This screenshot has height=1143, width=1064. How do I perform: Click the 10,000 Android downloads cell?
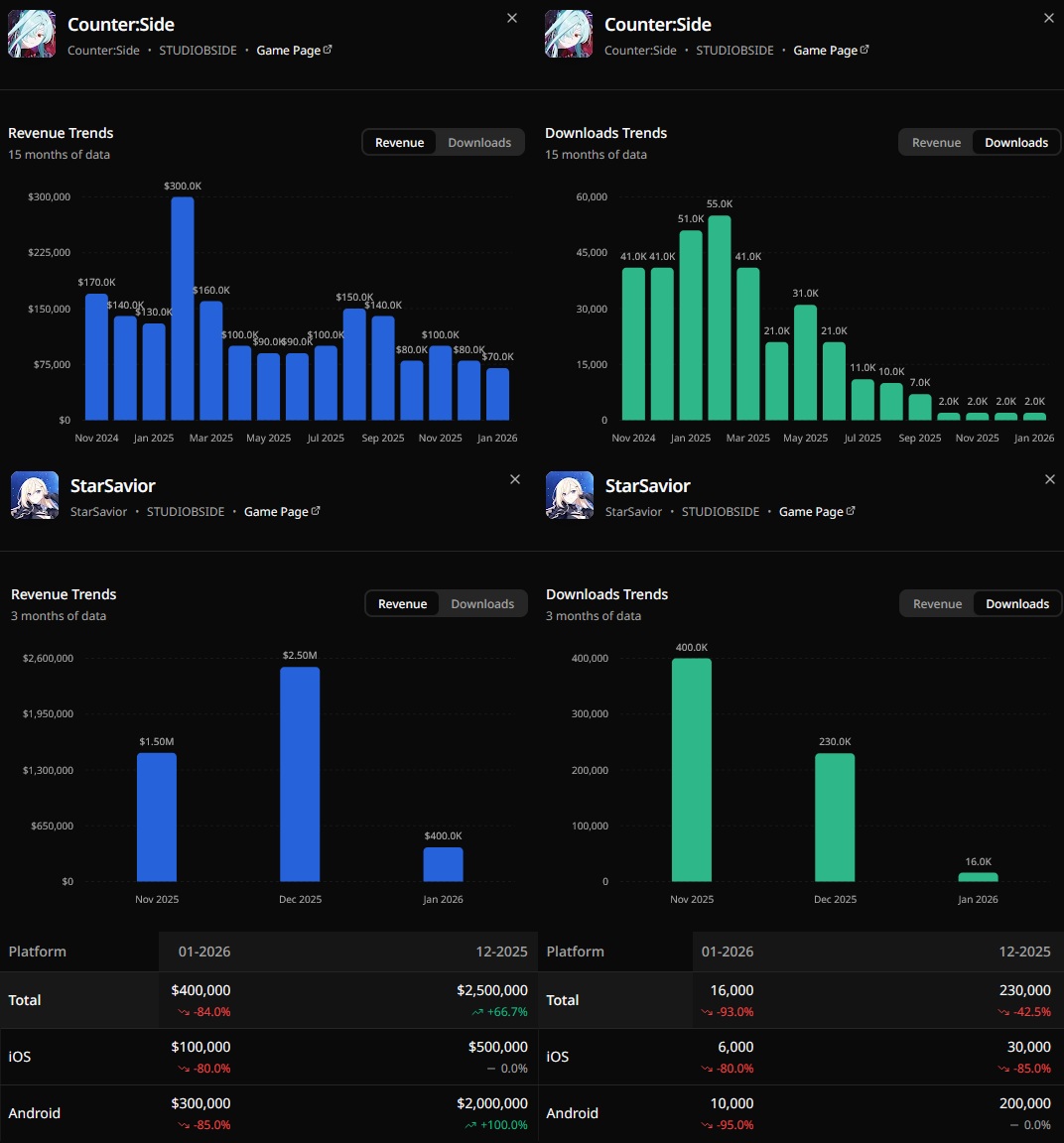pos(731,1103)
